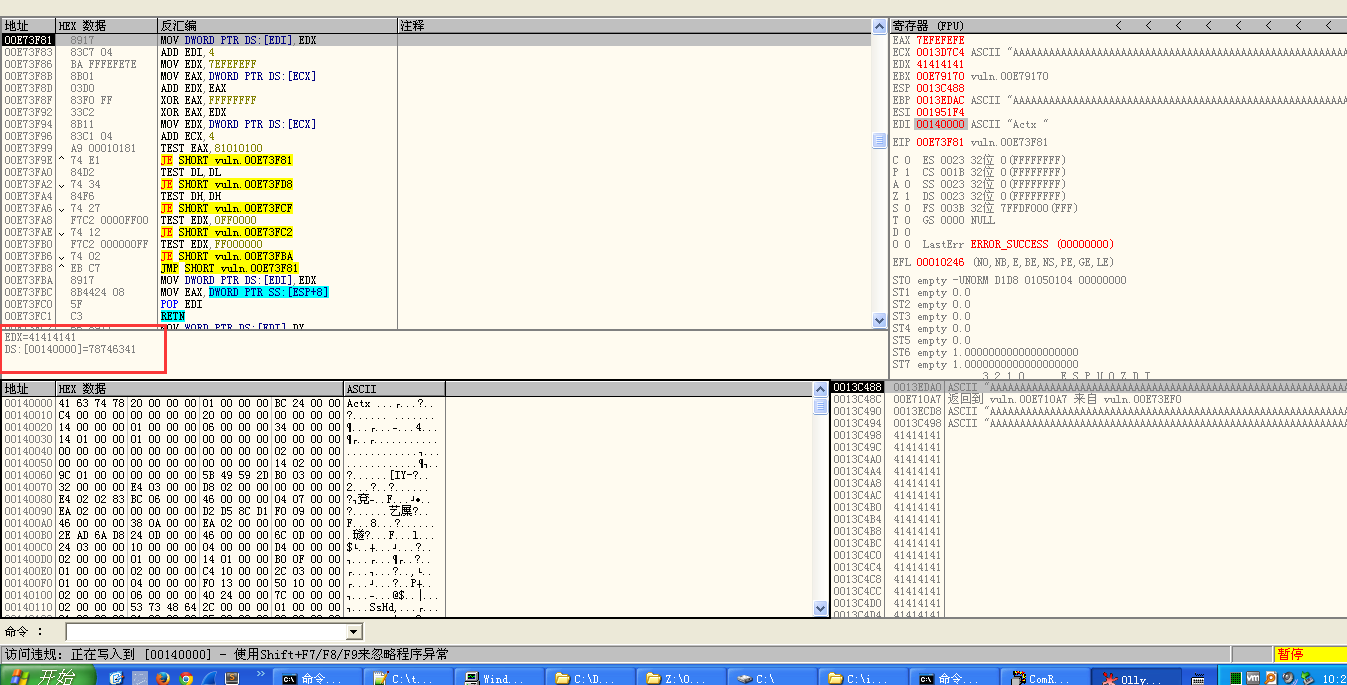Open Sublime Text quick launch icon
The width and height of the screenshot is (1347, 685).
point(232,676)
